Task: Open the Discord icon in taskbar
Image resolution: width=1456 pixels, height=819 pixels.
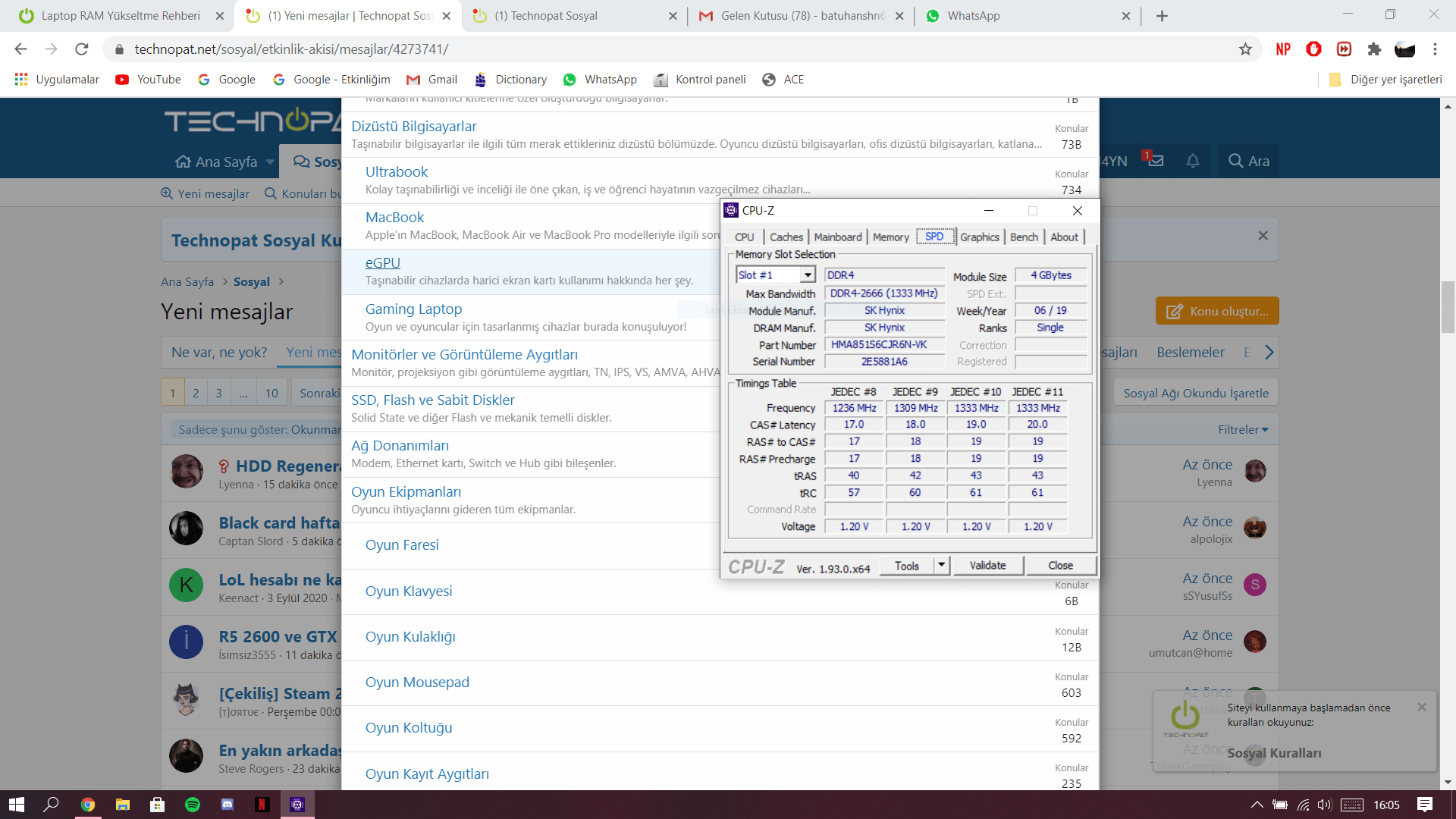Action: (227, 805)
